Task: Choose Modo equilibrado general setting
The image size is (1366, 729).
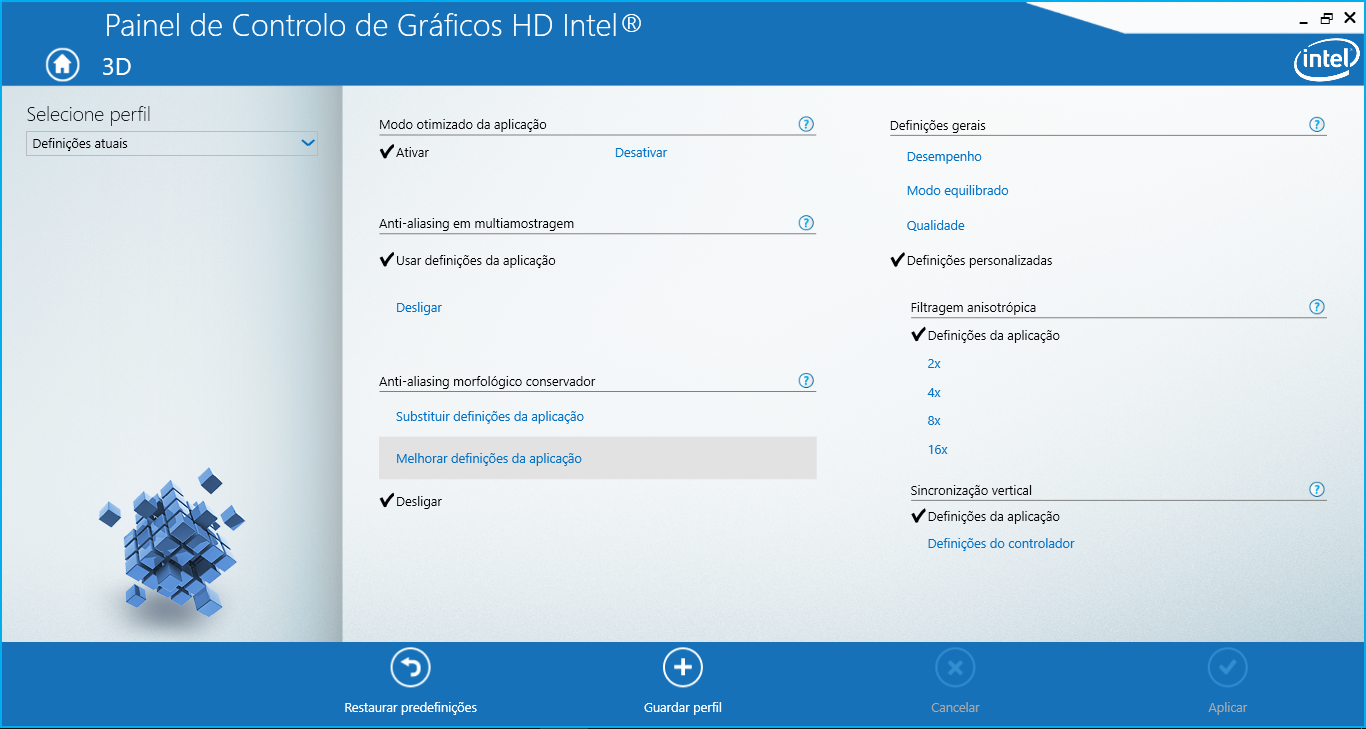Action: coord(957,191)
